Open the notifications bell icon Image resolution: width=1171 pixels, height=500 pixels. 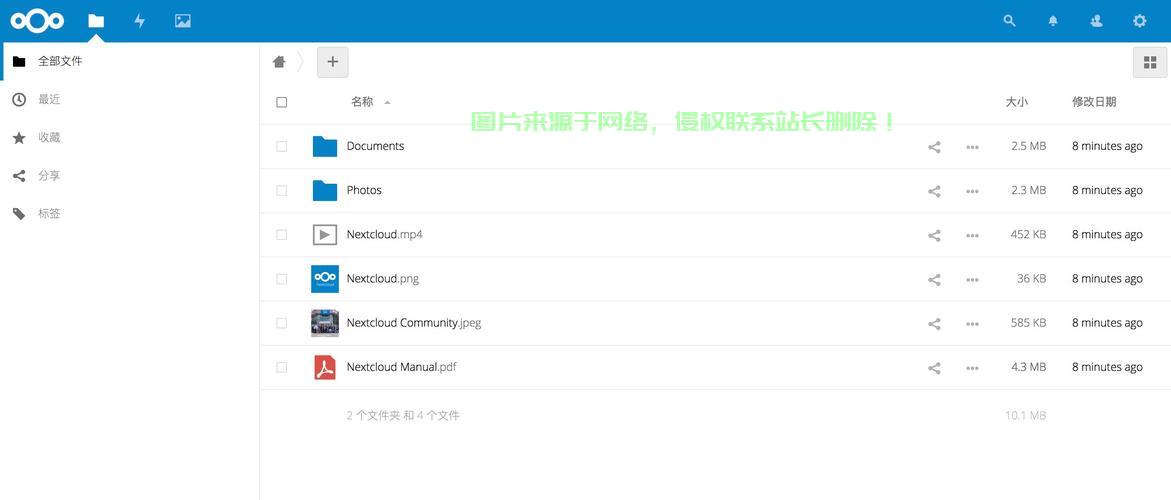pyautogui.click(x=1053, y=21)
